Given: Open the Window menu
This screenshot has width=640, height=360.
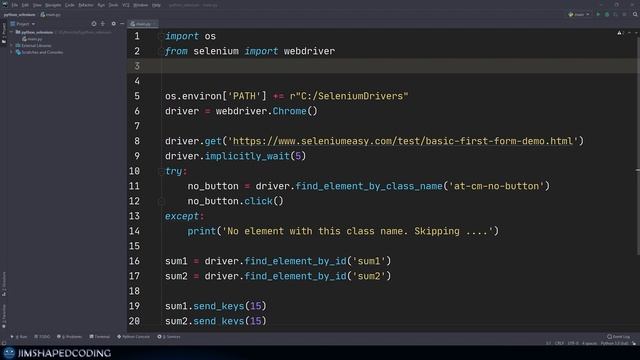Looking at the screenshot, I should [x=140, y=5].
